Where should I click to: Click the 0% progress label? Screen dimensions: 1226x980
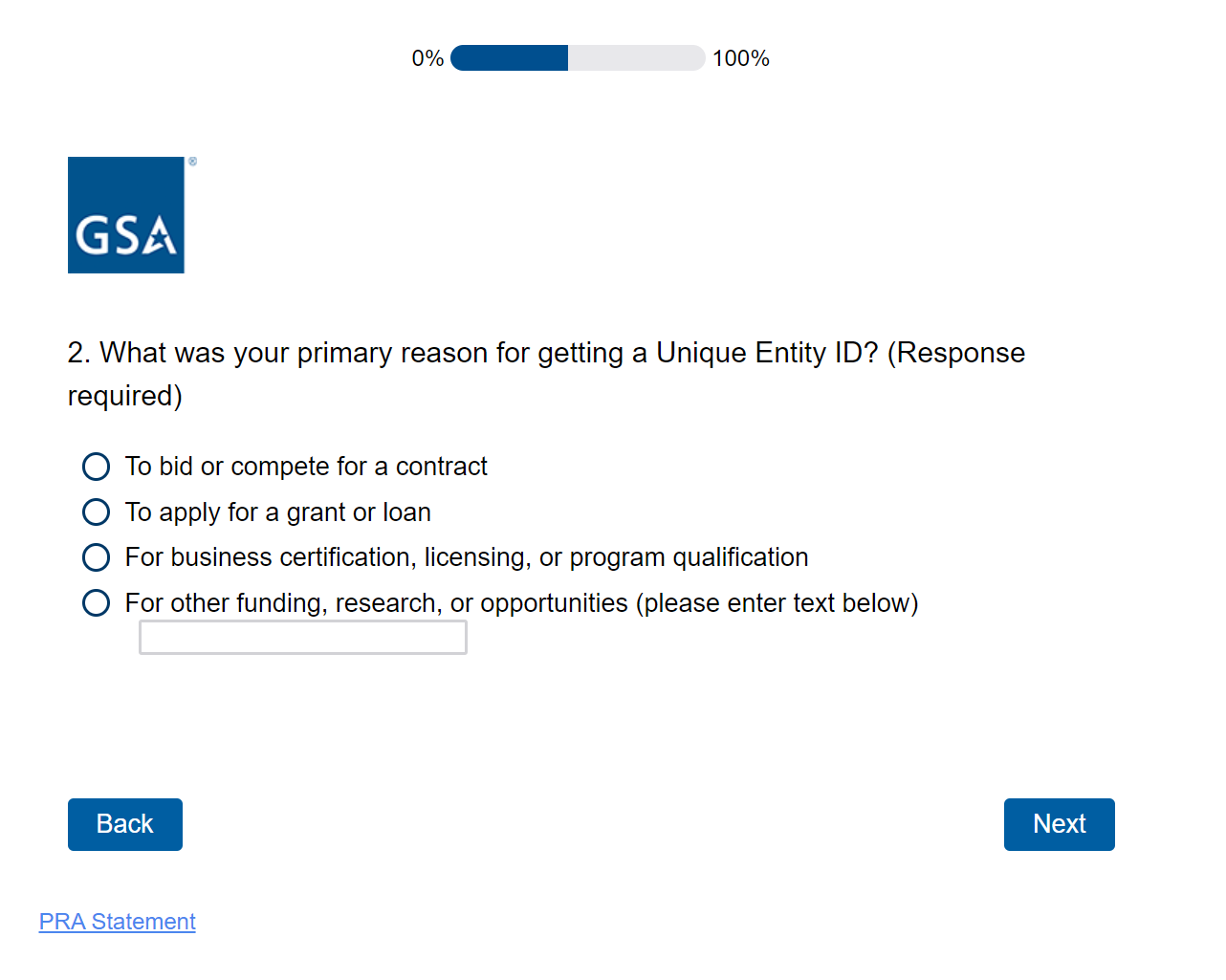427,58
